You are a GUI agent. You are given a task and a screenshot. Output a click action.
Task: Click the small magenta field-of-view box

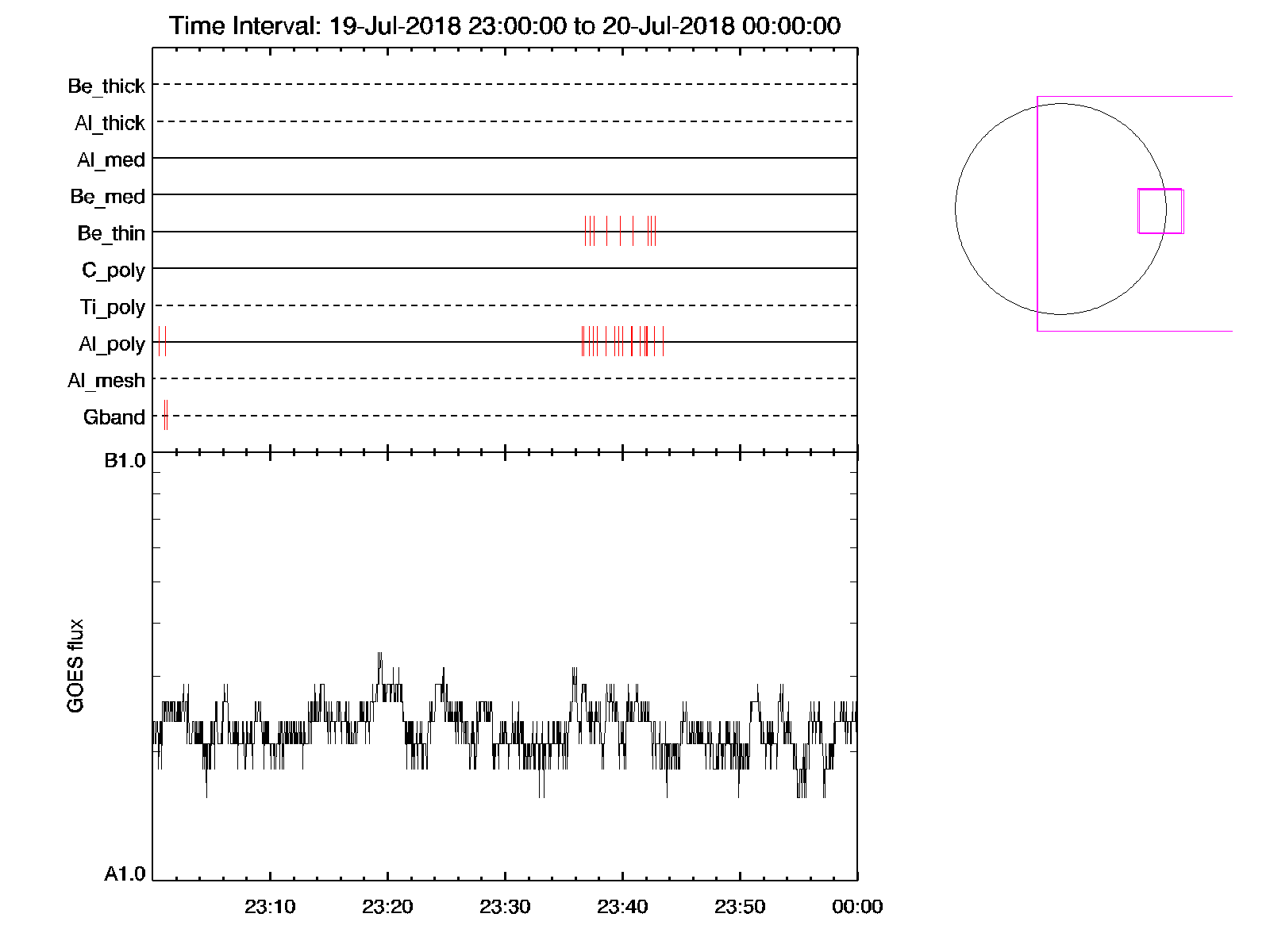pos(1160,211)
